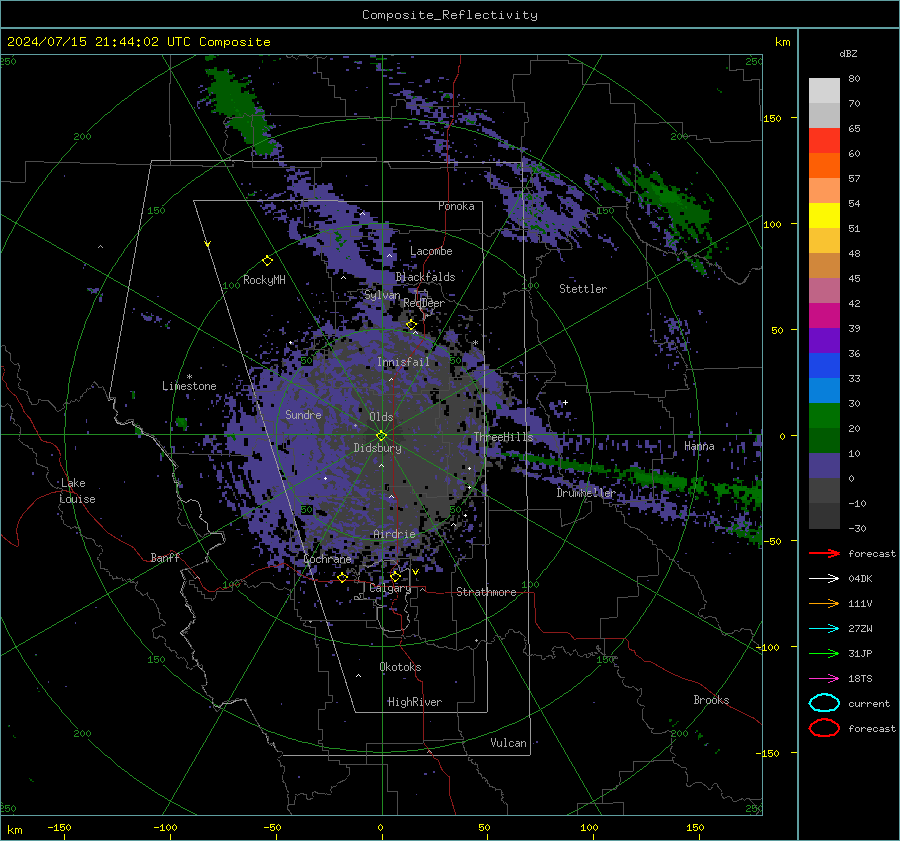Viewport: 900px width, 841px height.
Task: Click the 'current' legend label
Action: pos(869,704)
